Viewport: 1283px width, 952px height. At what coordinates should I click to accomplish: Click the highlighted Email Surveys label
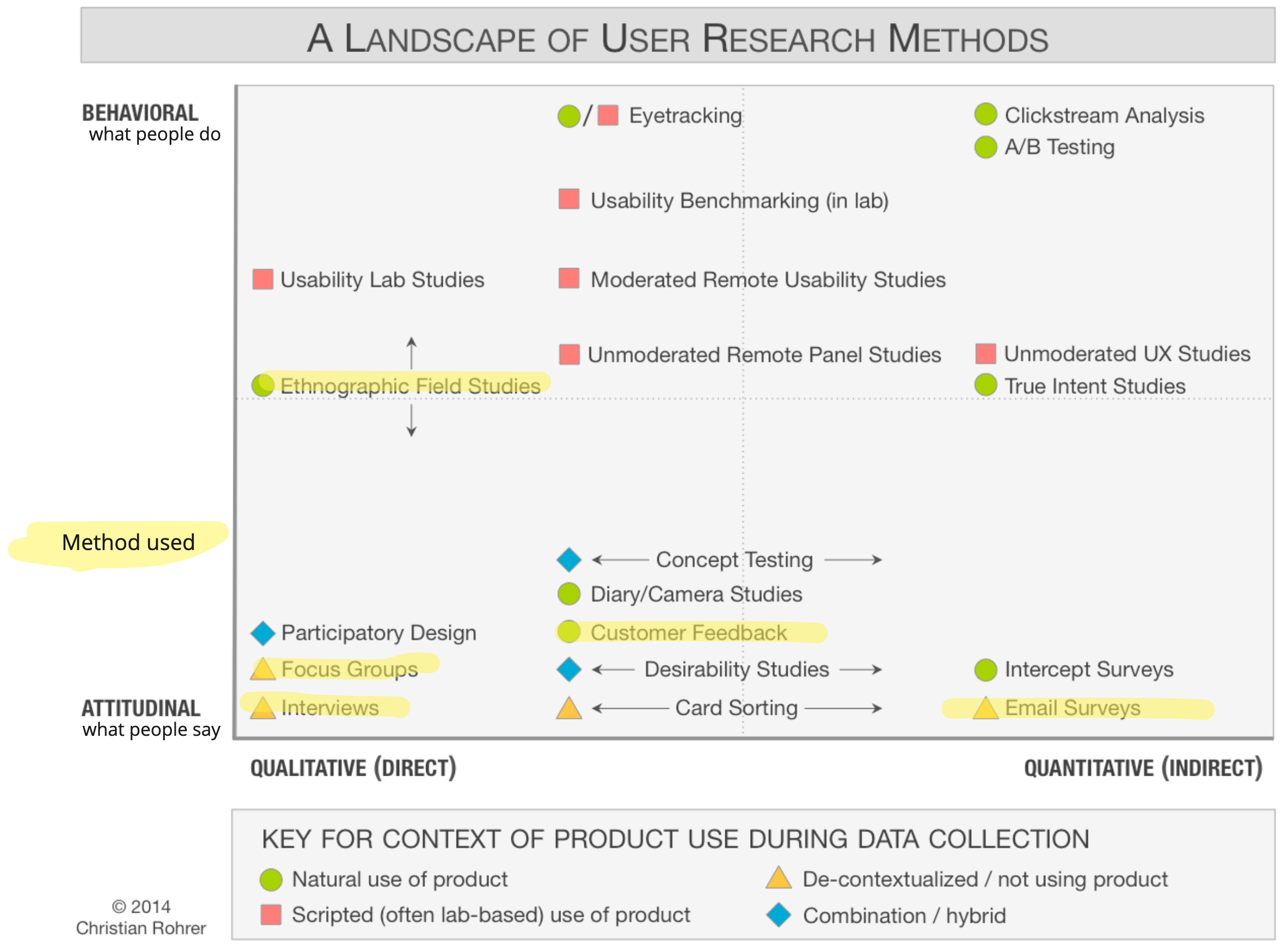tap(1072, 708)
